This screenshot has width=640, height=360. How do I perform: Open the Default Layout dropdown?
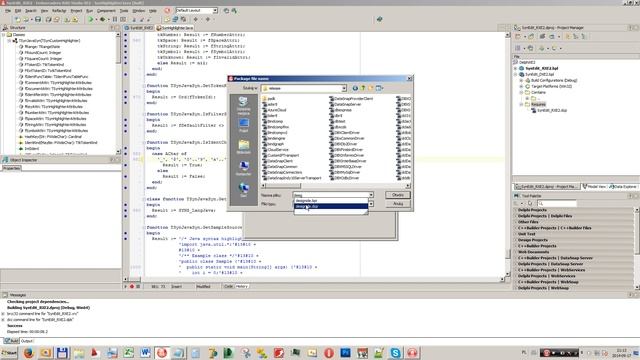tap(215, 11)
